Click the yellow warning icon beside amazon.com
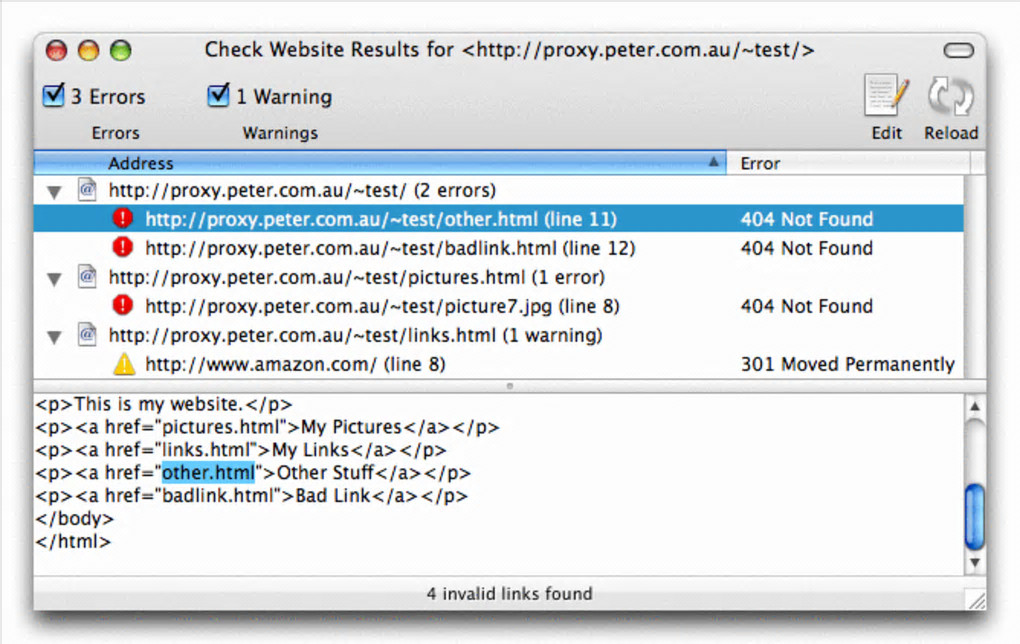 point(123,364)
